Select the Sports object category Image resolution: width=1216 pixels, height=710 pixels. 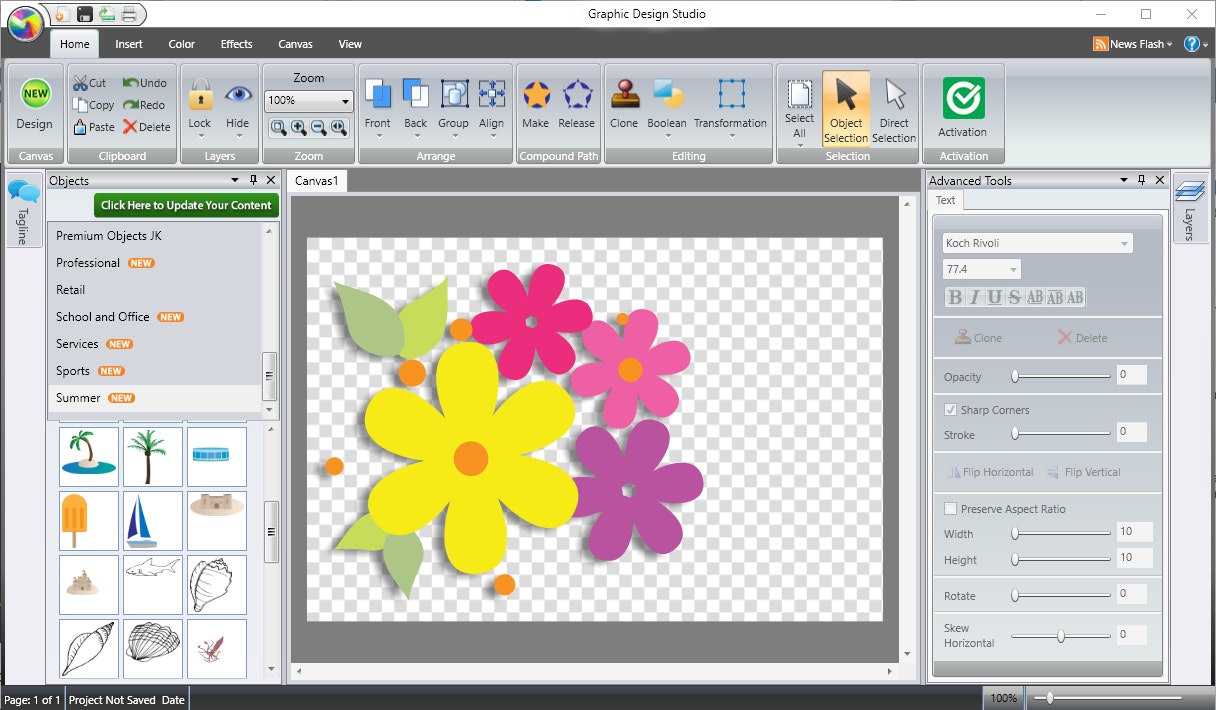[73, 371]
